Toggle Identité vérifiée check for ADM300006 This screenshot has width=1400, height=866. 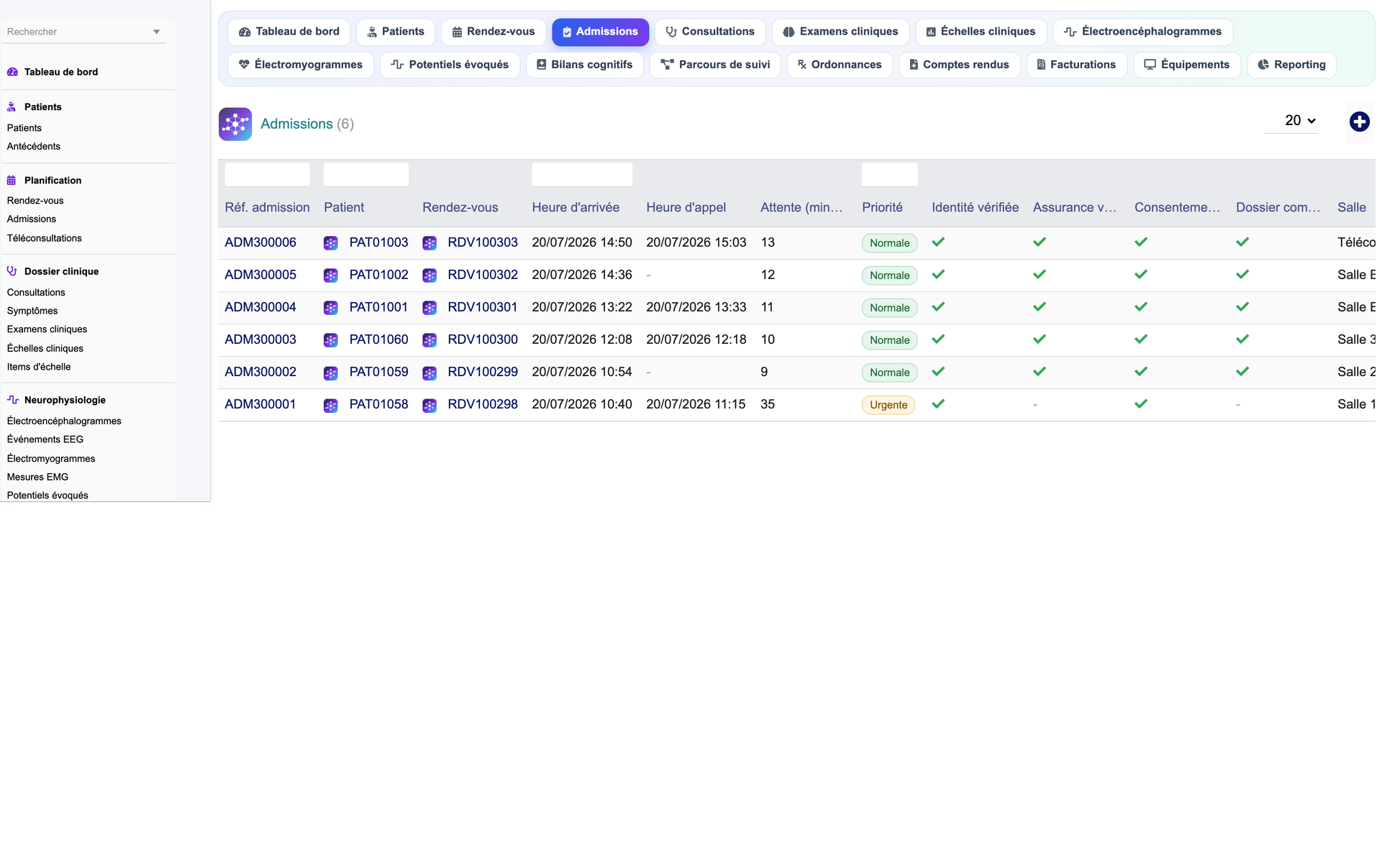938,242
